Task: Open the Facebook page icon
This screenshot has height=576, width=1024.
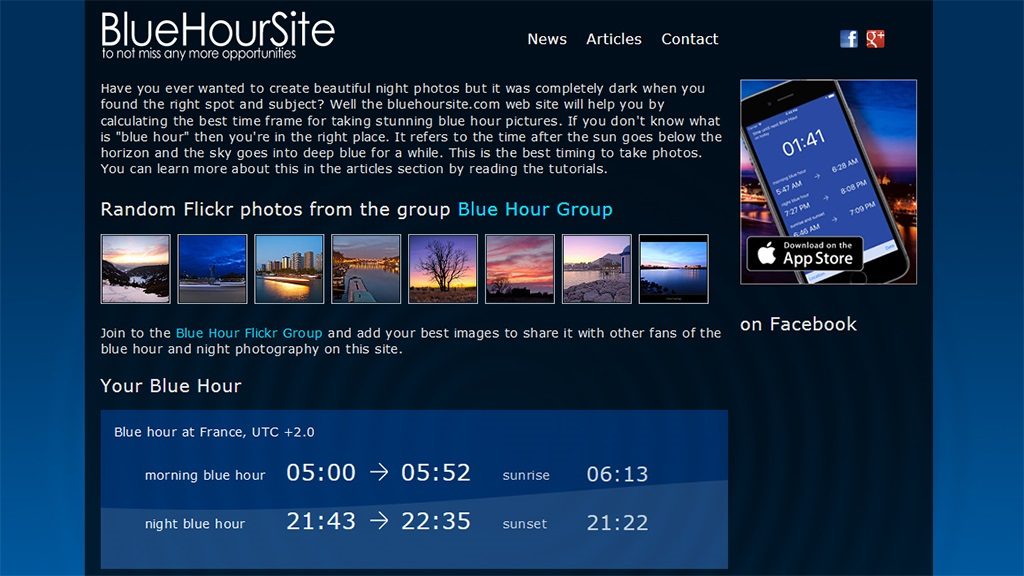Action: (x=849, y=39)
